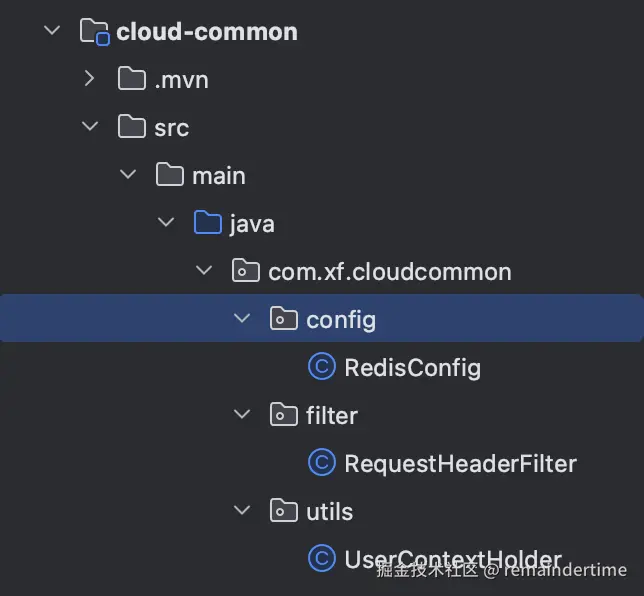Screen dimensions: 644x596
Task: Select the utils package label
Action: point(330,511)
